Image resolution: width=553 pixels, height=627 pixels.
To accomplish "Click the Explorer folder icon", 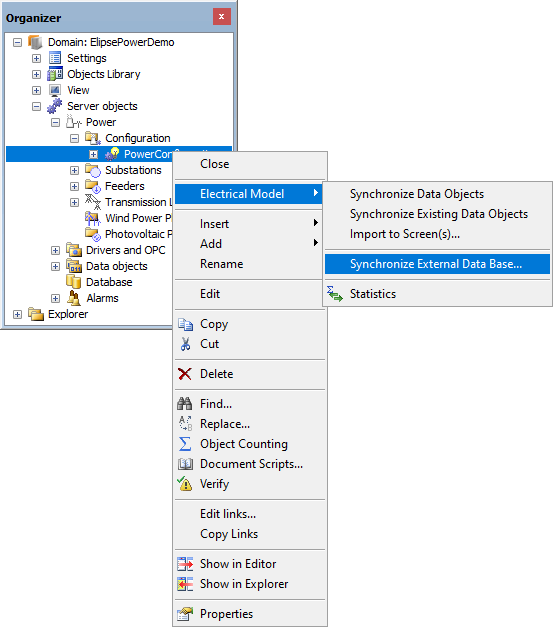I will coord(36,314).
